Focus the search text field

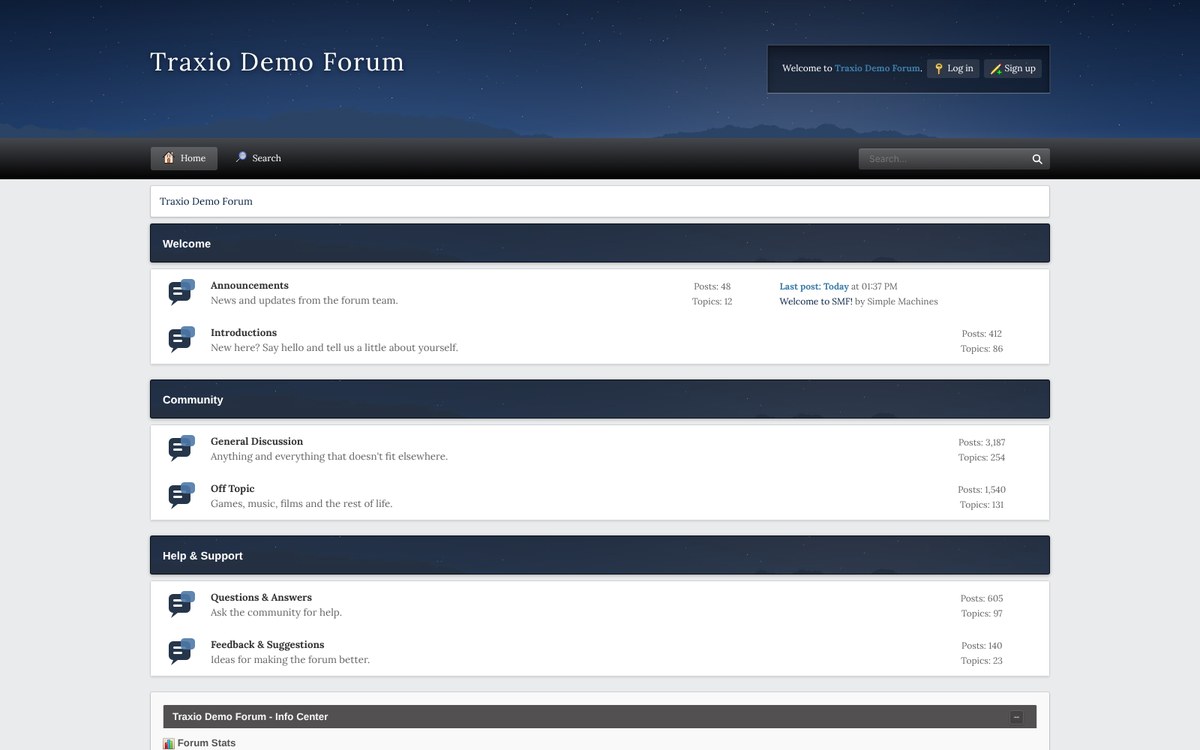point(942,159)
